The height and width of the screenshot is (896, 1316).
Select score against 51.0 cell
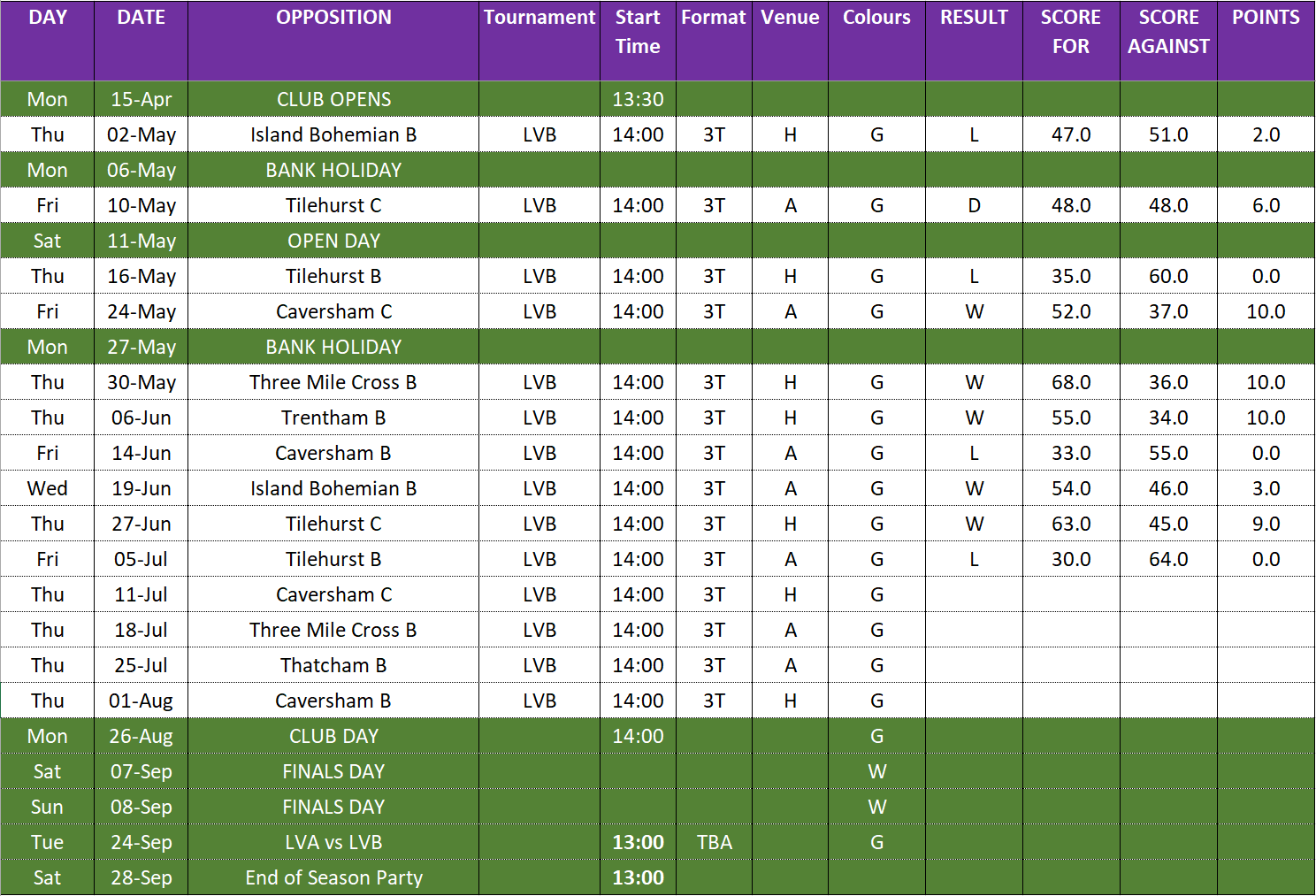coord(1168,134)
